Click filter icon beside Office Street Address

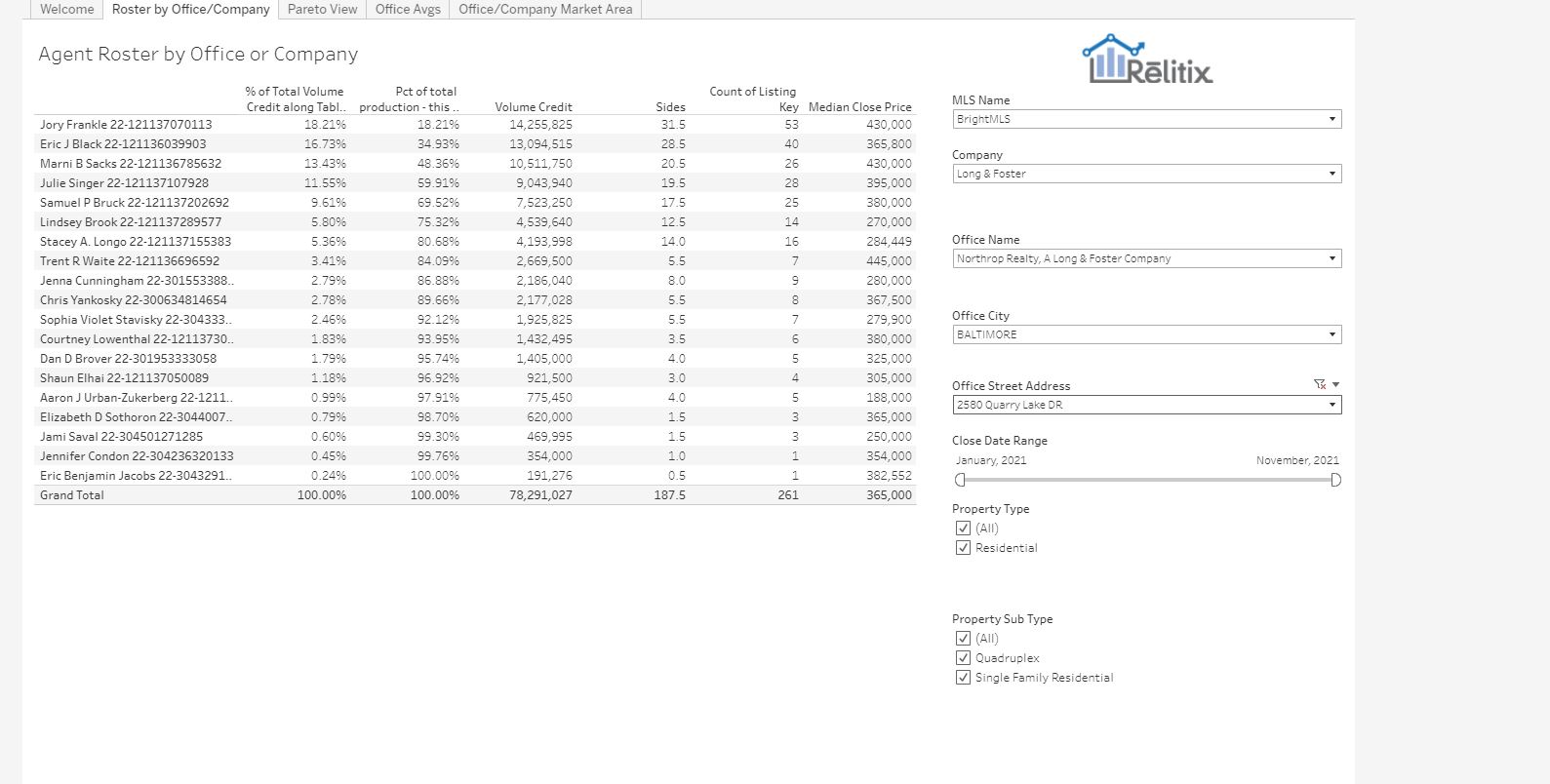click(x=1320, y=385)
